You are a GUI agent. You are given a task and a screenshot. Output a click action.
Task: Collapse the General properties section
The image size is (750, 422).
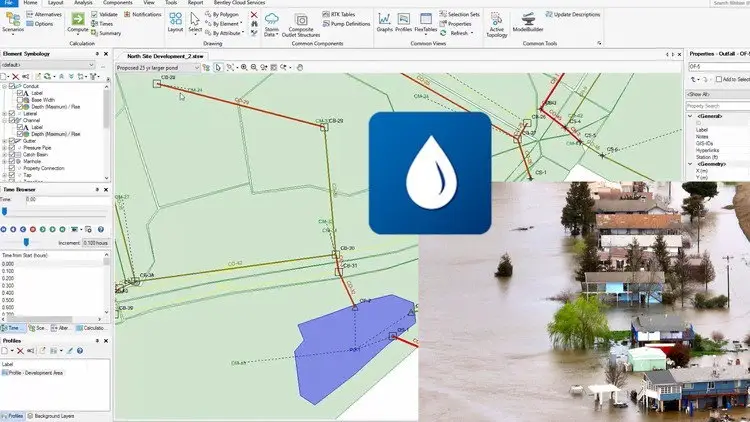690,116
